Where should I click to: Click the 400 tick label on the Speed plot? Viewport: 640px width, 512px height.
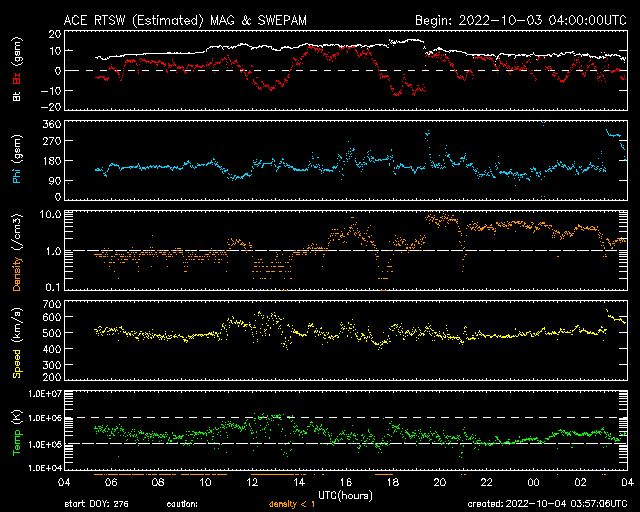click(x=52, y=349)
